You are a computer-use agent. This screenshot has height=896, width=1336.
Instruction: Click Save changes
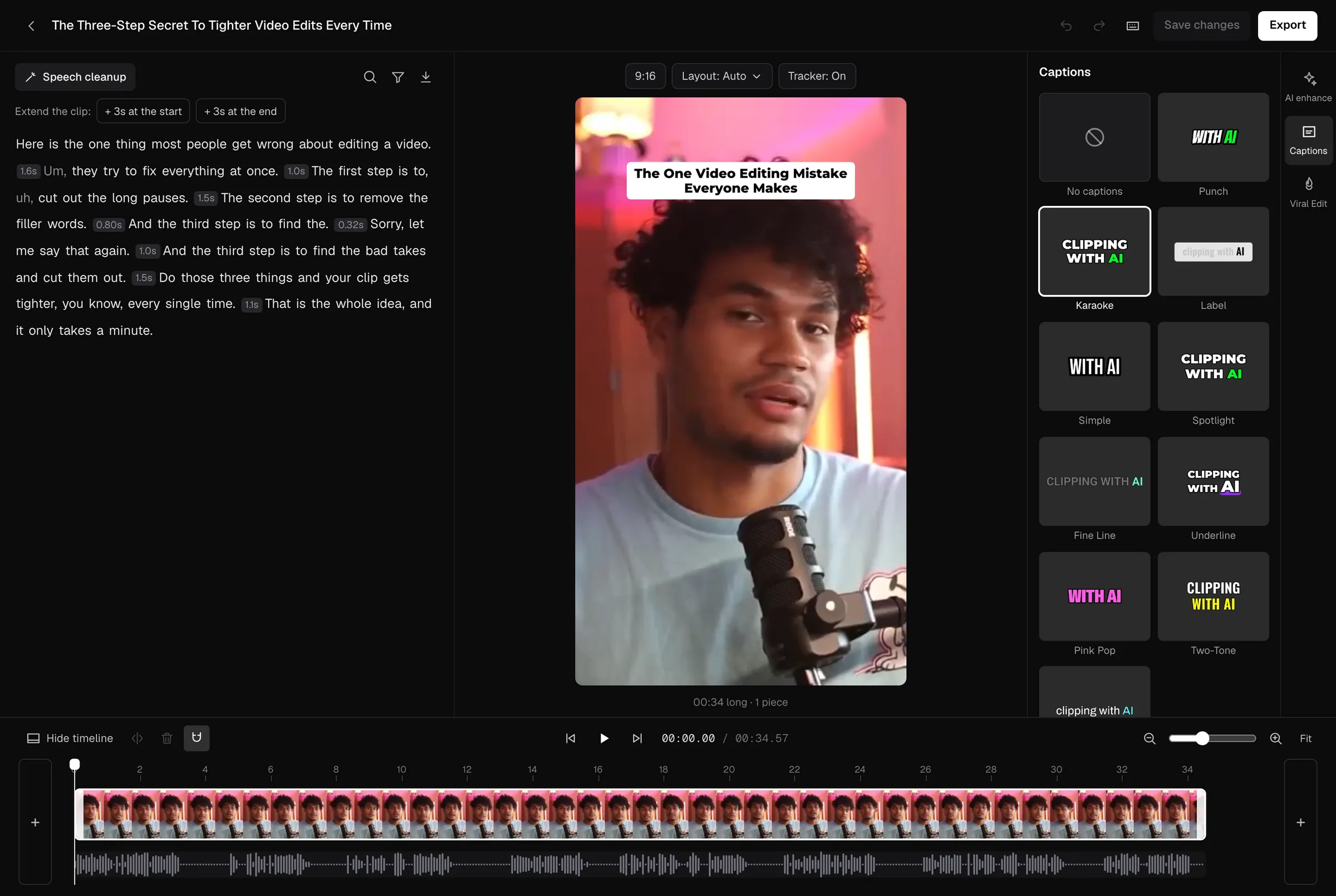1201,26
